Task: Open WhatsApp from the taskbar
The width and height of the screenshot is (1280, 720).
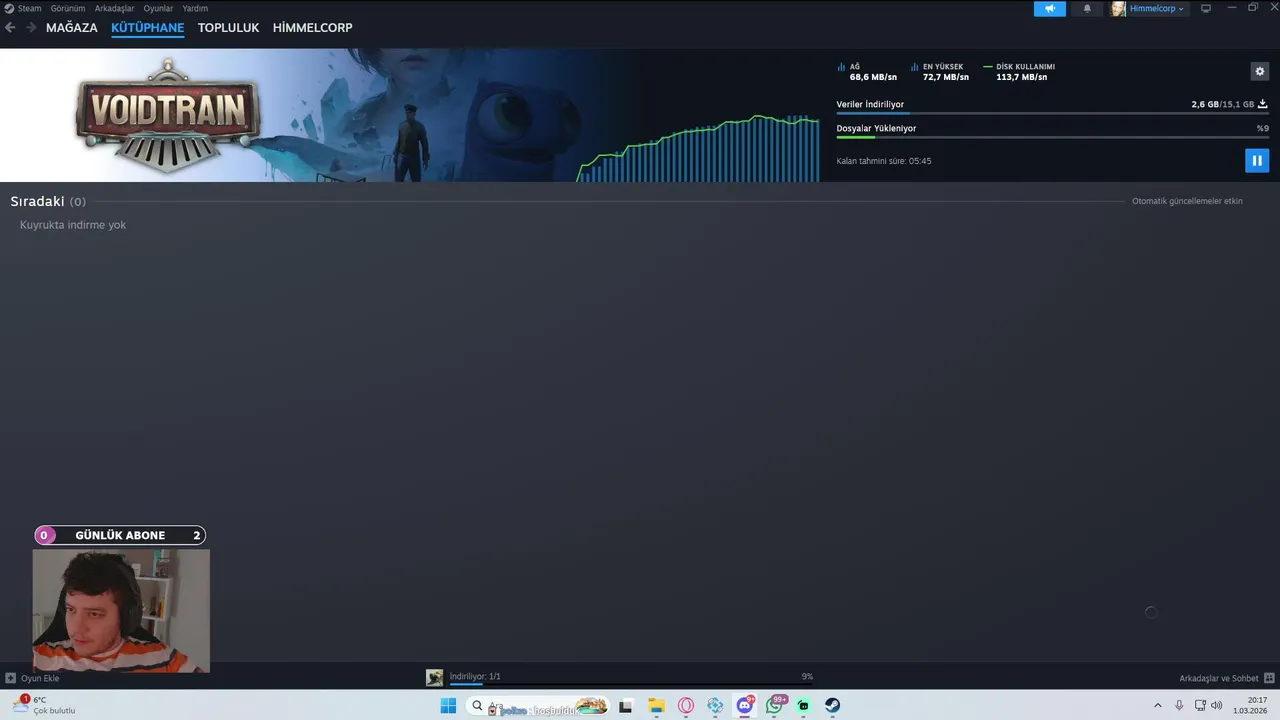Action: coord(774,706)
